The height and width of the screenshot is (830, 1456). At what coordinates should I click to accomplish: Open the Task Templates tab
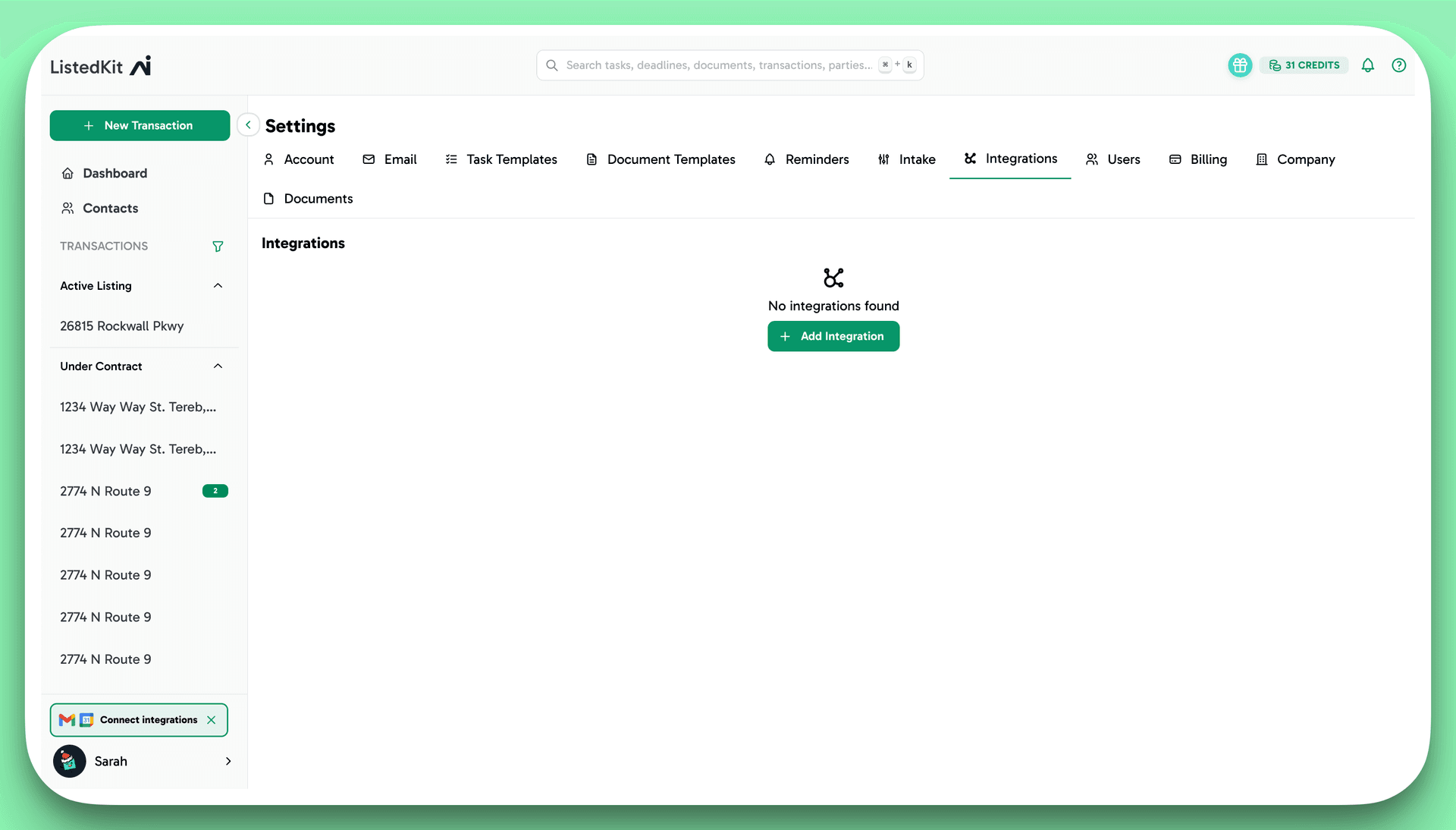pos(512,159)
